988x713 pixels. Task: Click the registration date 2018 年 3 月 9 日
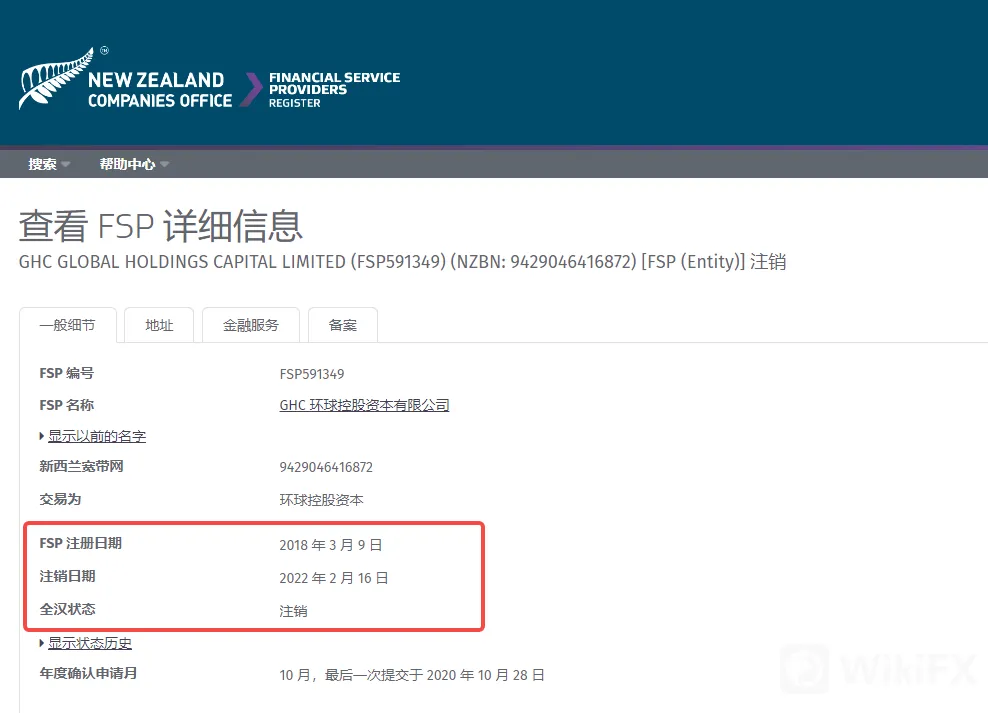coord(331,545)
